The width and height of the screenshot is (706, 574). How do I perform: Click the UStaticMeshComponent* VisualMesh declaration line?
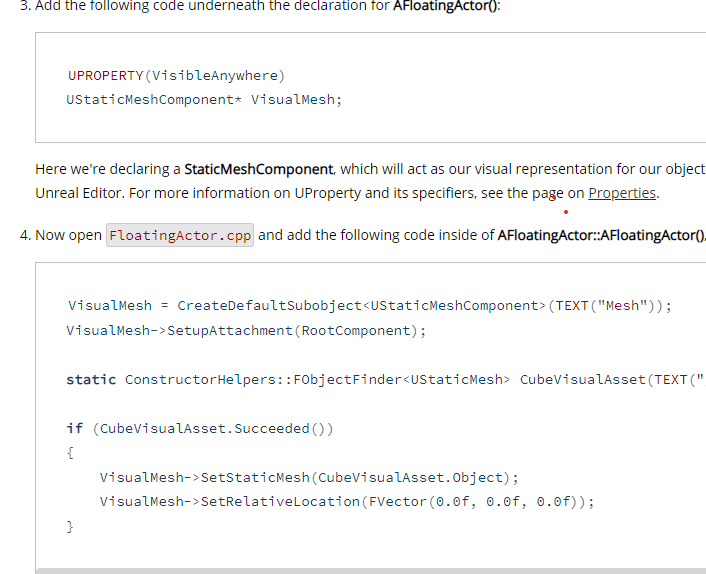pos(204,100)
